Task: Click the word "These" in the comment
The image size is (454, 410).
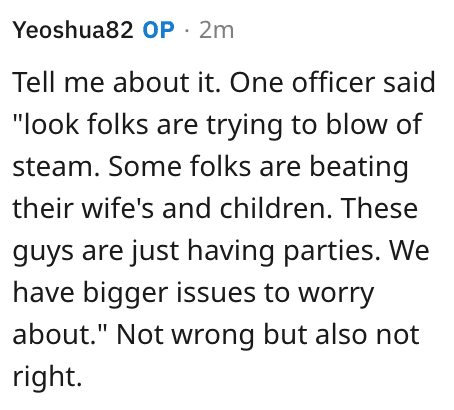Action: pos(379,208)
